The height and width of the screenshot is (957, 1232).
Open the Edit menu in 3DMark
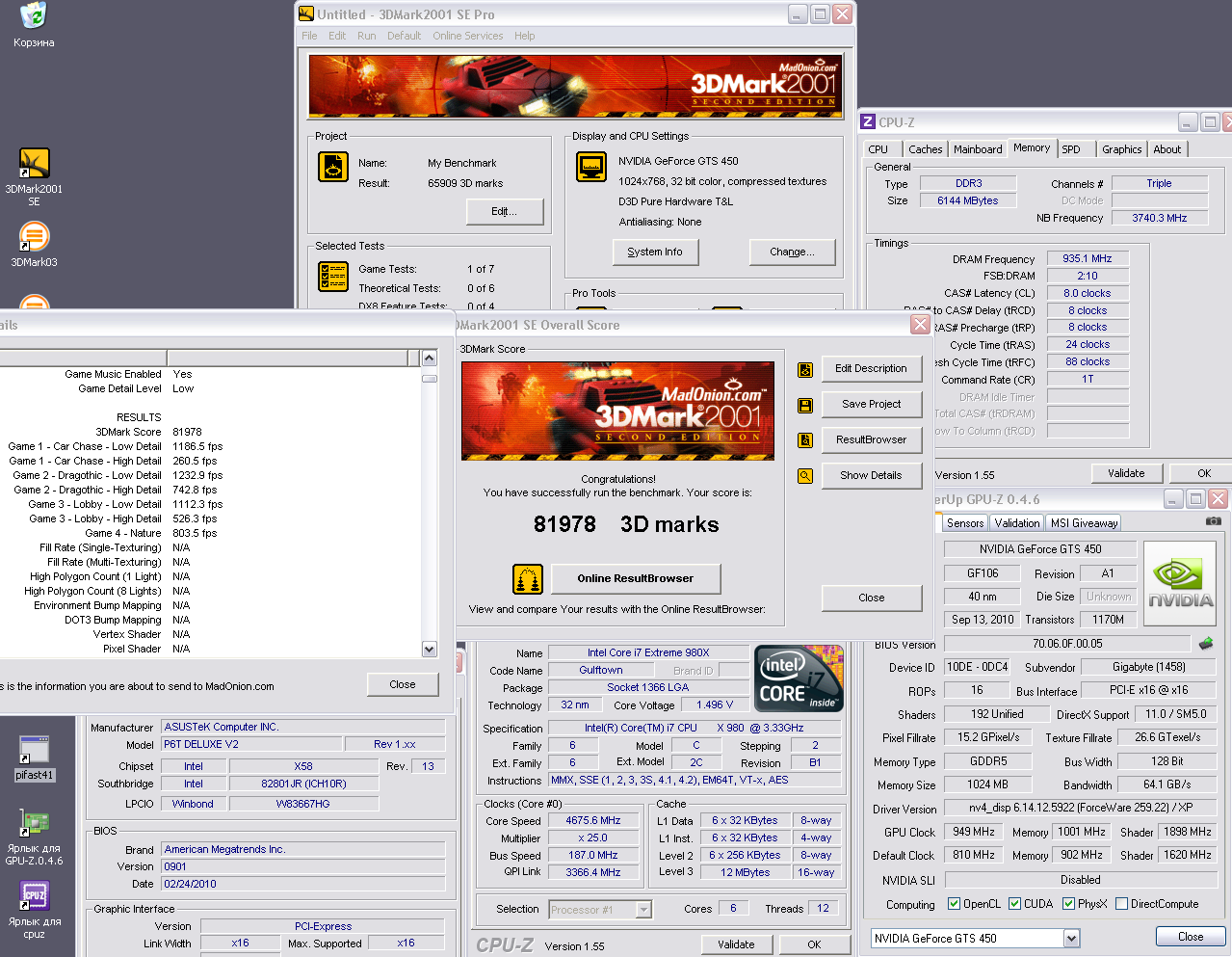pos(337,36)
